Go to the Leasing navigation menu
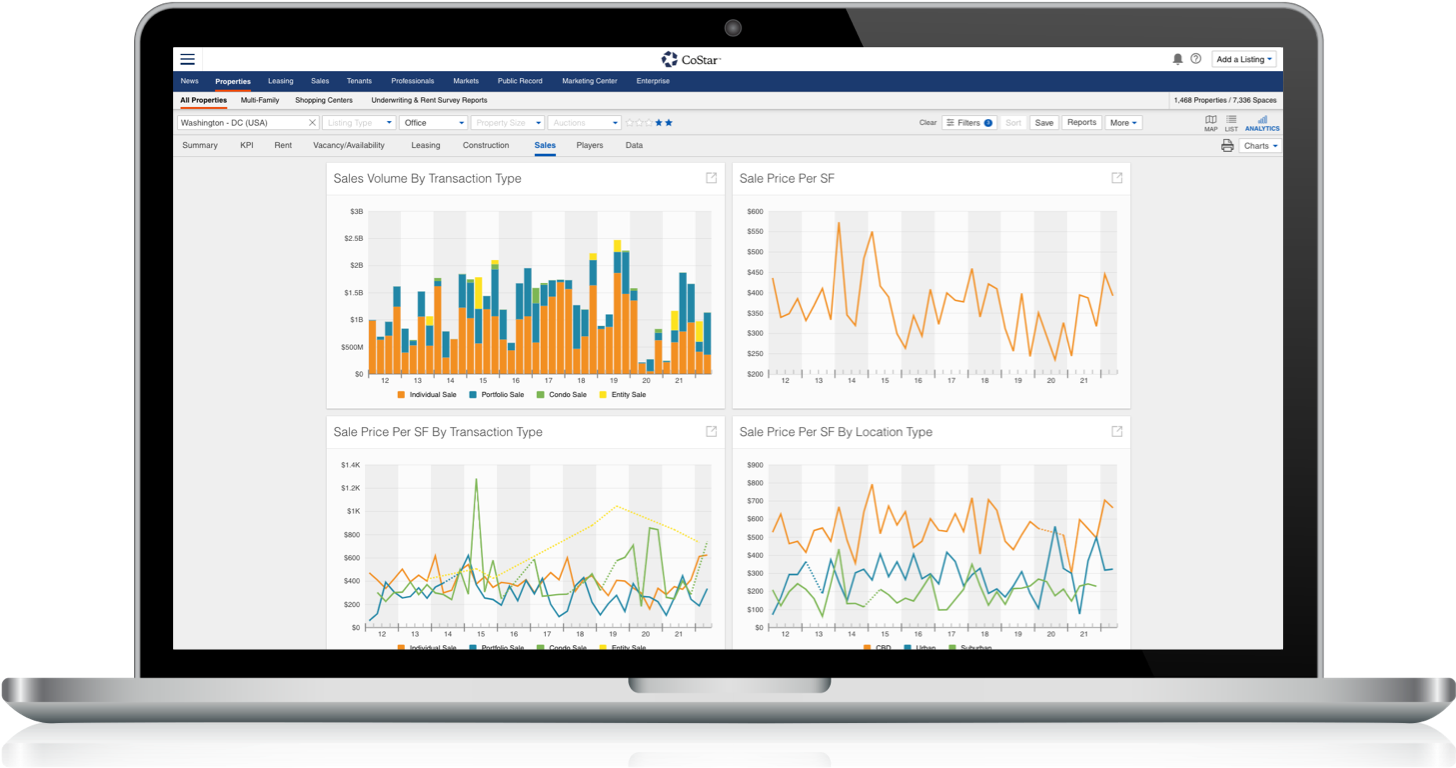The image size is (1456, 768). tap(280, 81)
